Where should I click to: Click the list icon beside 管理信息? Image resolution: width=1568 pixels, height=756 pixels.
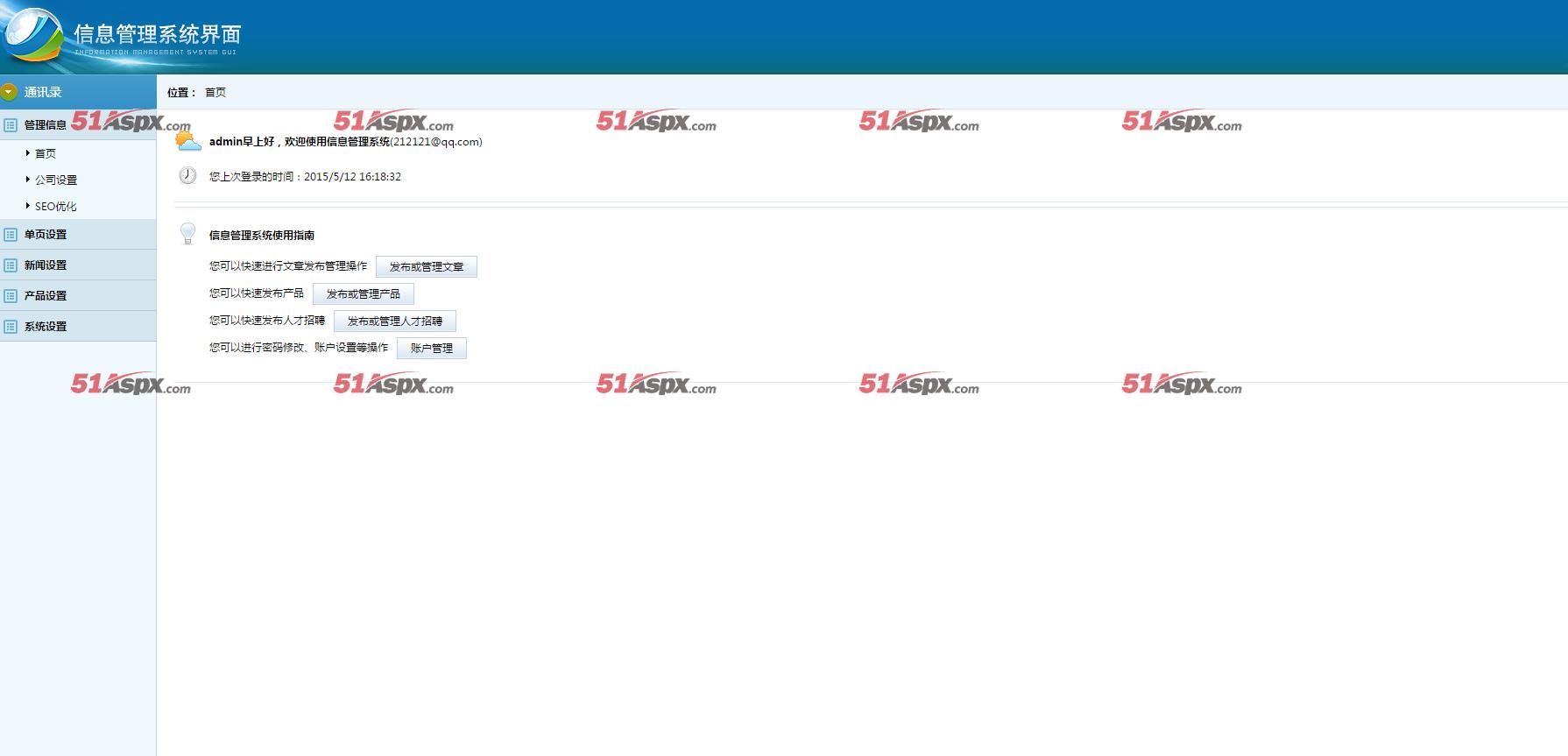point(11,125)
